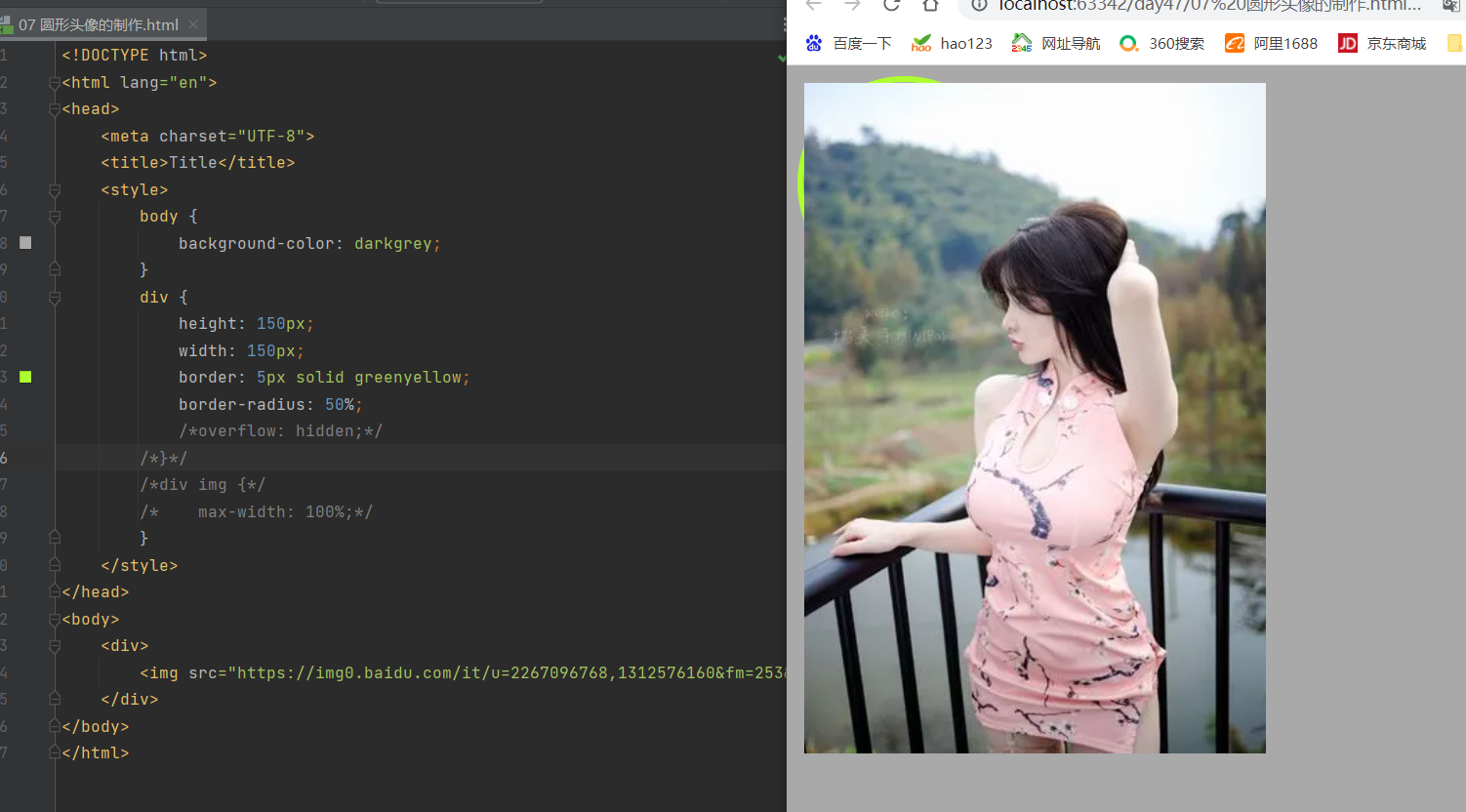1466x812 pixels.
Task: Open the 360搜索 bookmark
Action: pyautogui.click(x=1161, y=43)
